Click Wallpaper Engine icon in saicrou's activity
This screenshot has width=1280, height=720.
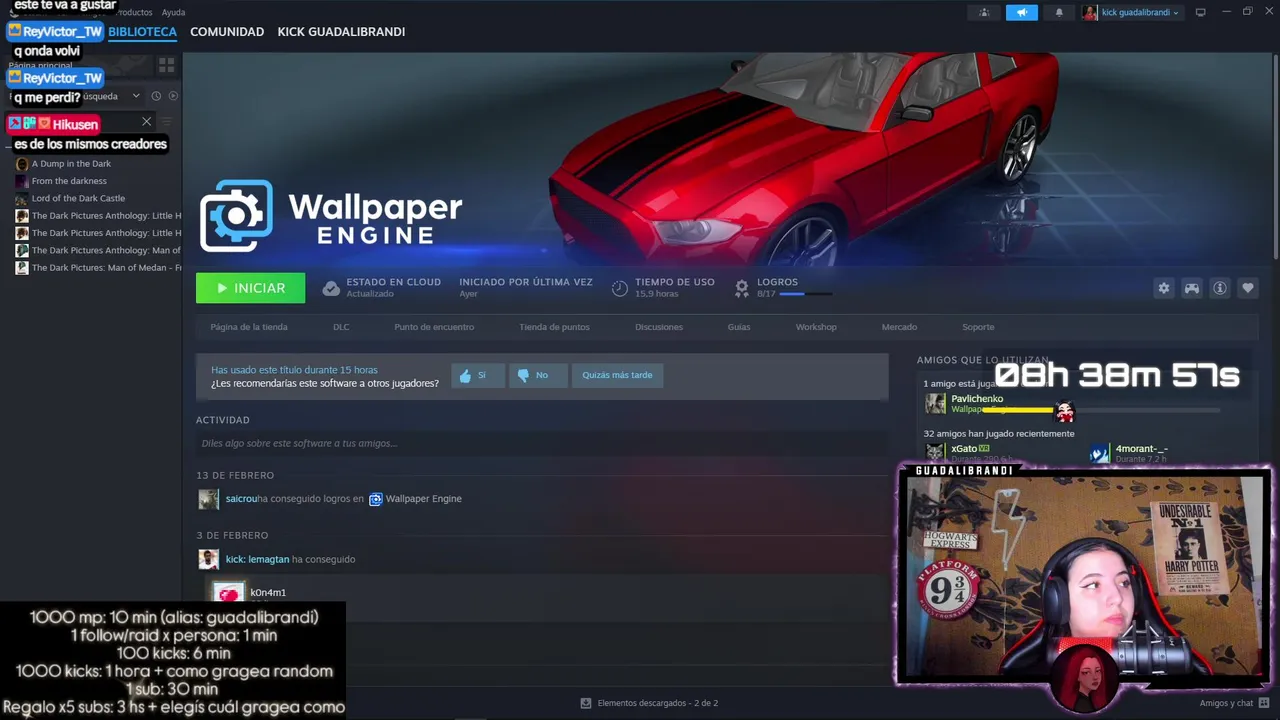coord(376,499)
